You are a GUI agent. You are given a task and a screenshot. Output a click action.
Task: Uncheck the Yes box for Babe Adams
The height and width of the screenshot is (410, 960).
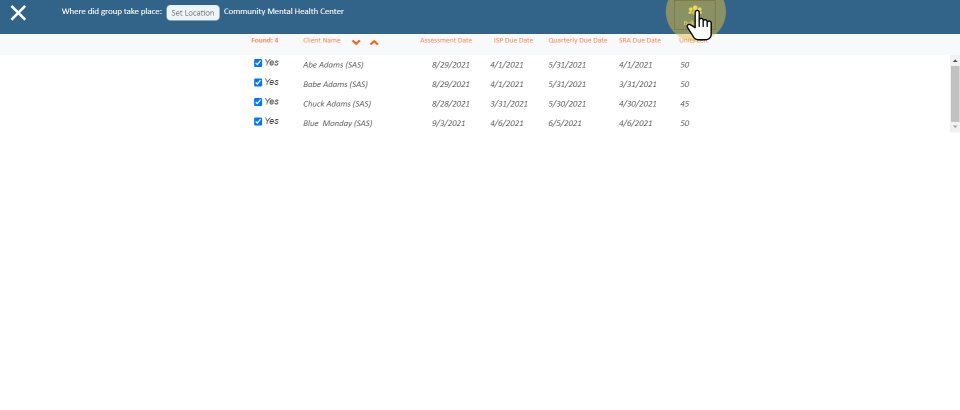coord(258,82)
